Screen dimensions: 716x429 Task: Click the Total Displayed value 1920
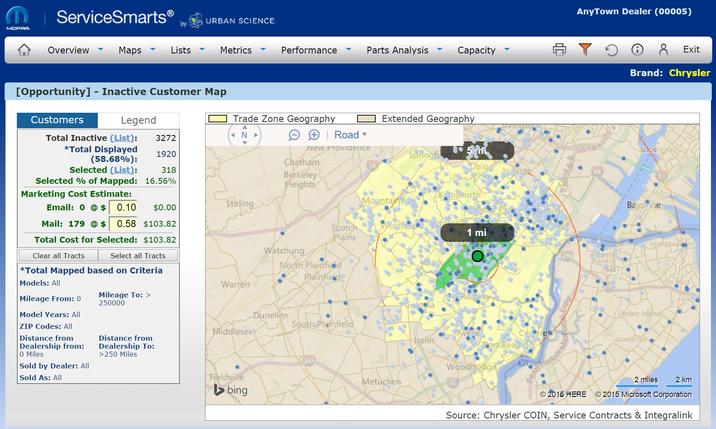point(166,154)
